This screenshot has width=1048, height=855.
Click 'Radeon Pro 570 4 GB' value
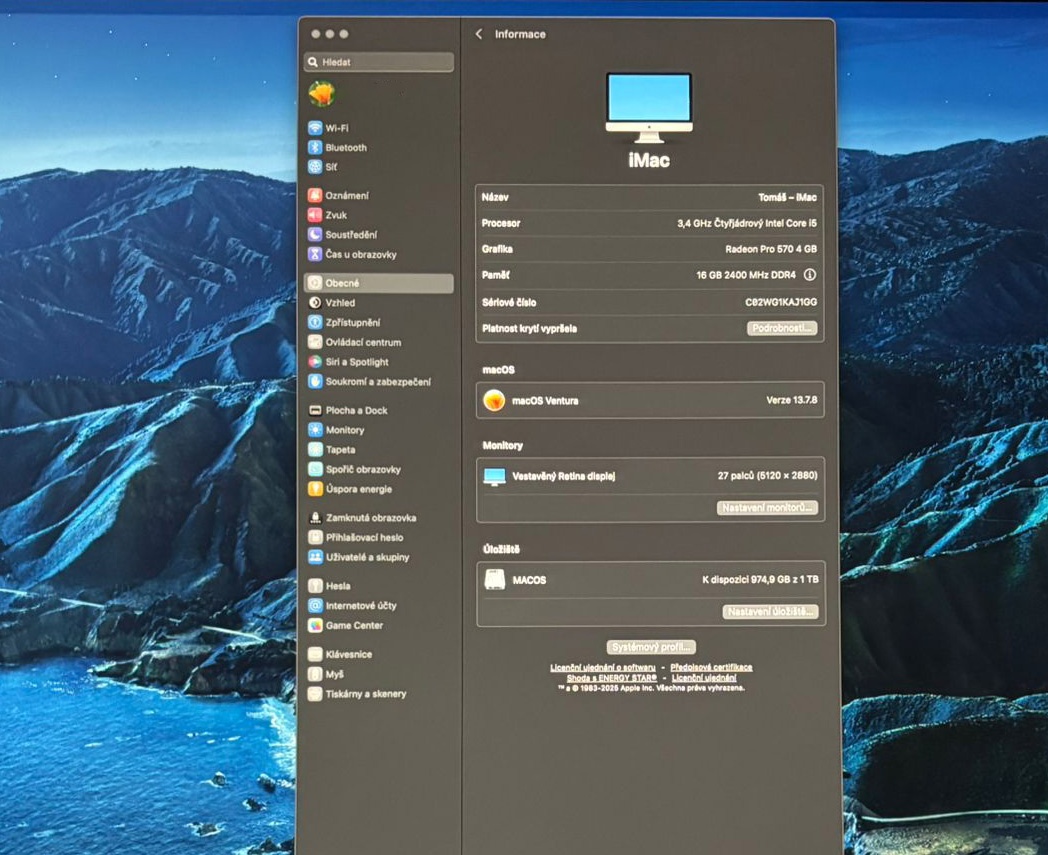pos(771,249)
